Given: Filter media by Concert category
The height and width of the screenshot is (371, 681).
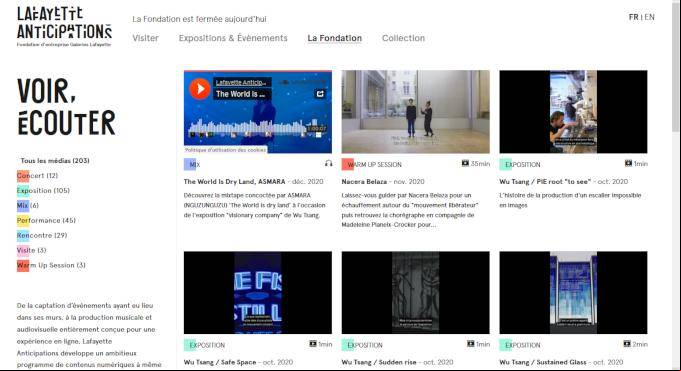Looking at the screenshot, I should [37, 176].
